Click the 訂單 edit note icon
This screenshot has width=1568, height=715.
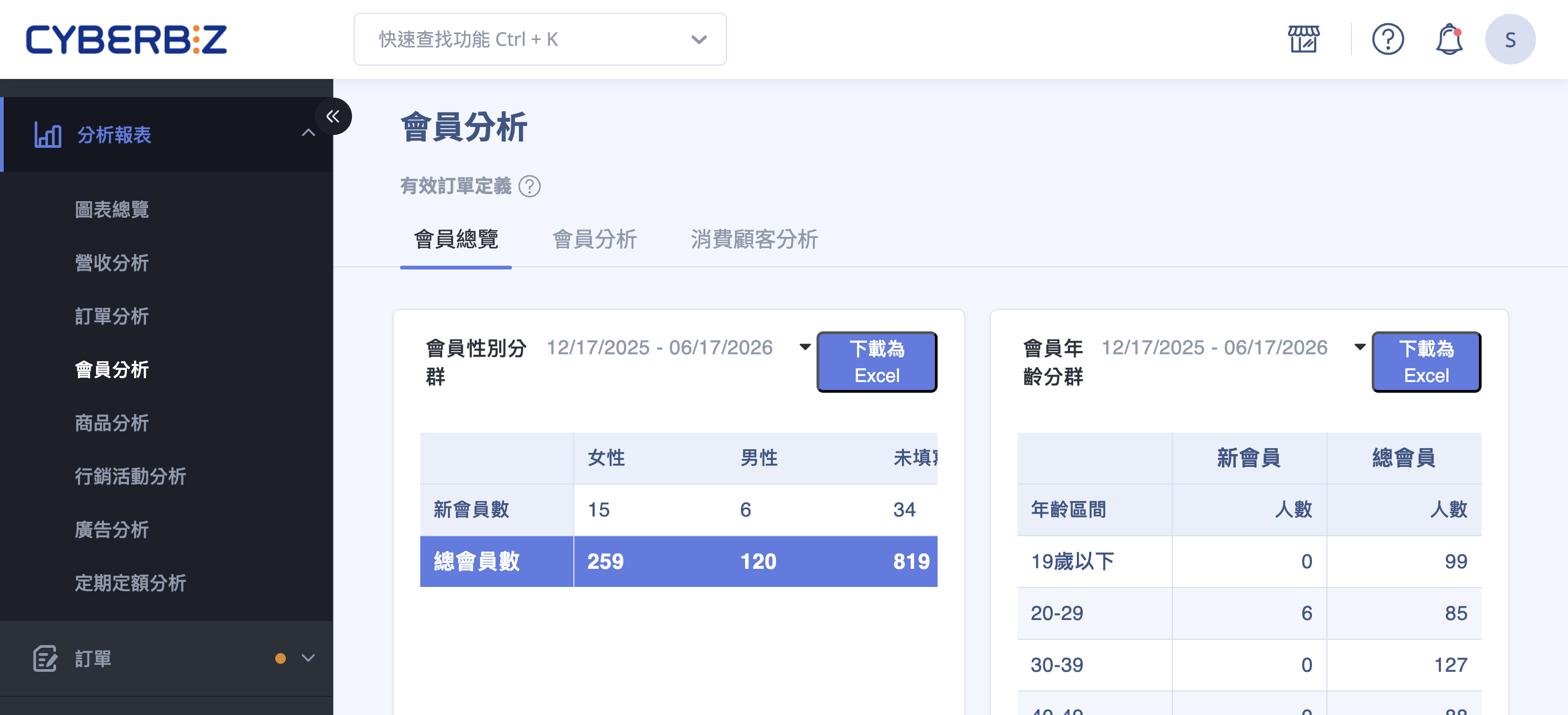[45, 658]
